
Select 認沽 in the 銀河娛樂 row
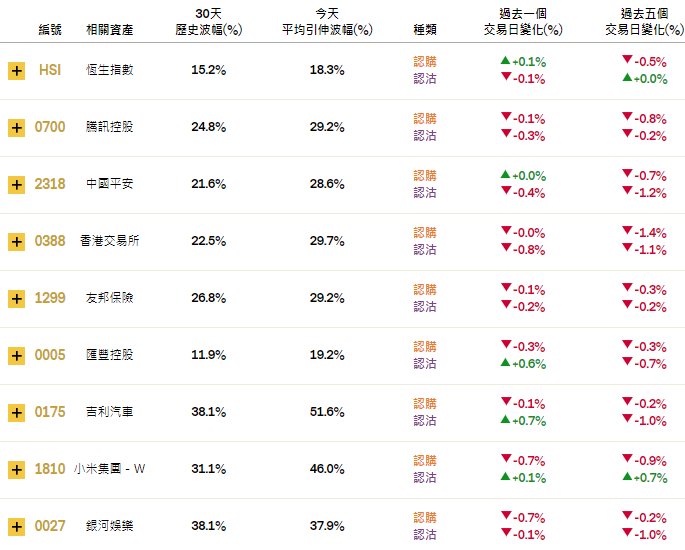coord(425,535)
